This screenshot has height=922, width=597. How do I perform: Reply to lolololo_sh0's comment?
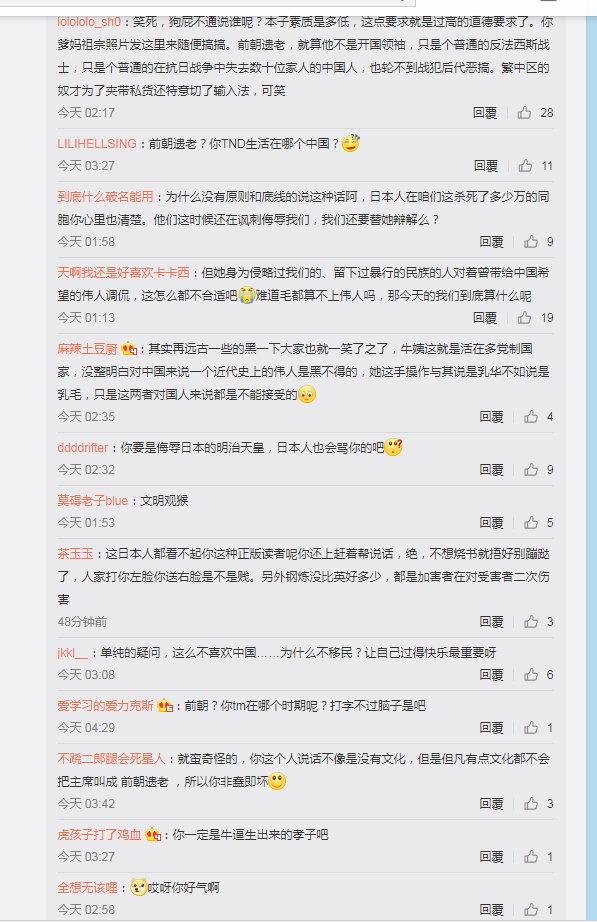(x=485, y=112)
